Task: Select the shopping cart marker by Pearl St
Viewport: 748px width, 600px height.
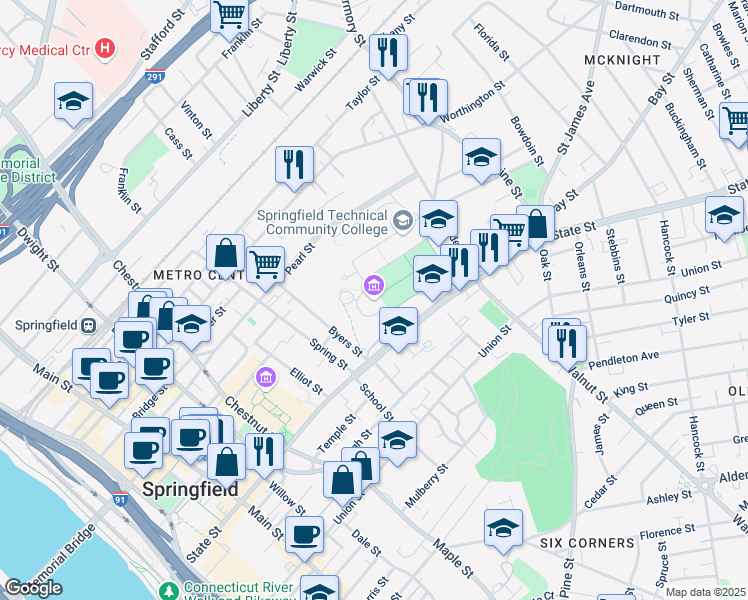Action: [x=265, y=265]
